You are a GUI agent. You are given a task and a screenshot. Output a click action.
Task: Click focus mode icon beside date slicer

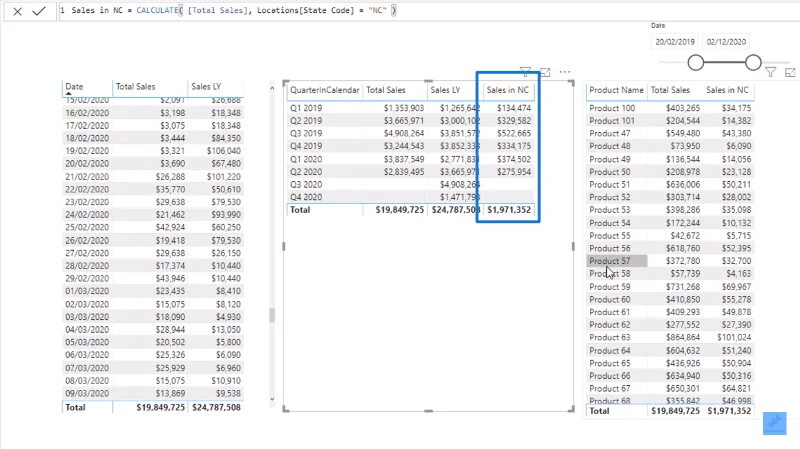pos(790,72)
